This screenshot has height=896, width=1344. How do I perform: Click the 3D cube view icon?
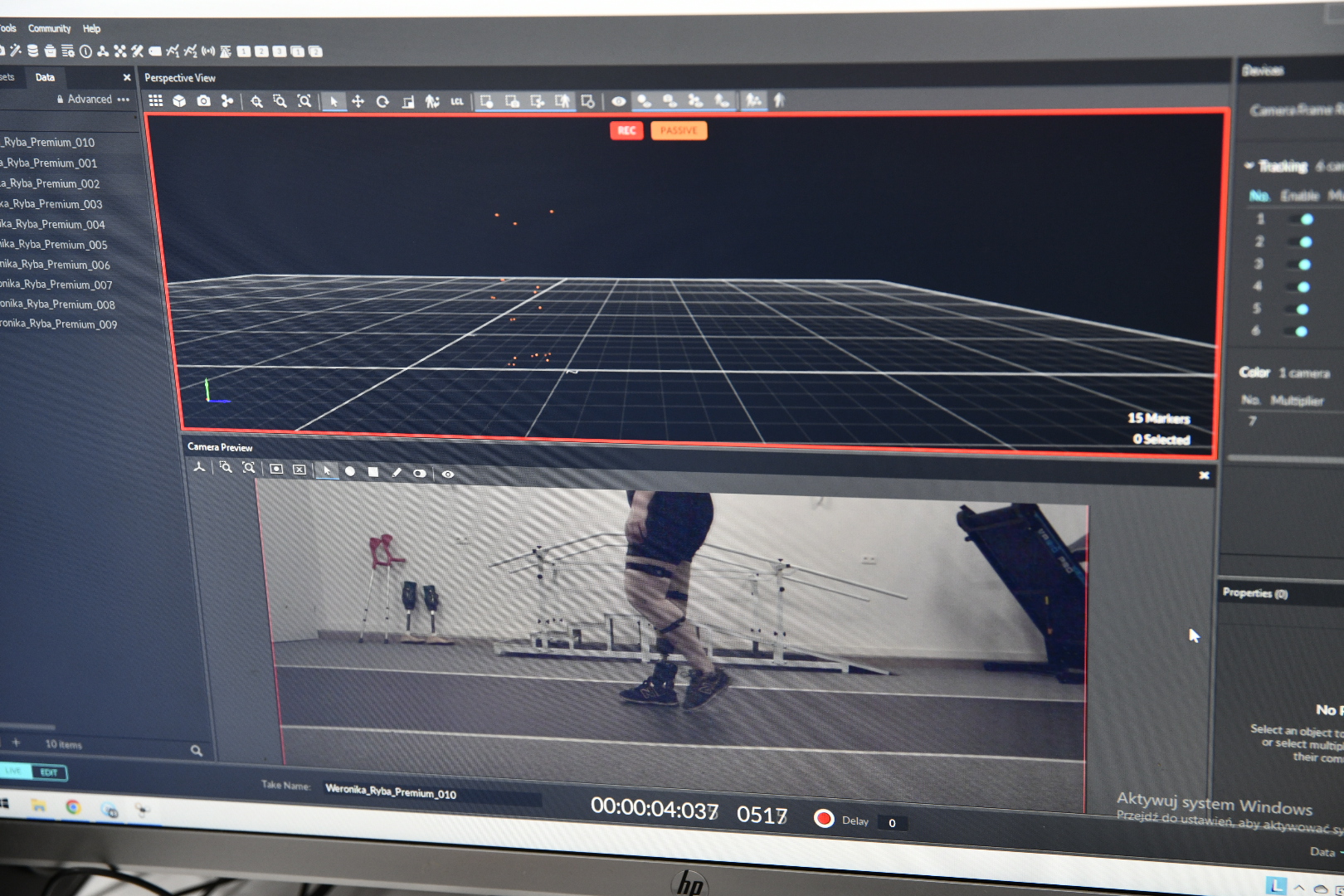(179, 100)
